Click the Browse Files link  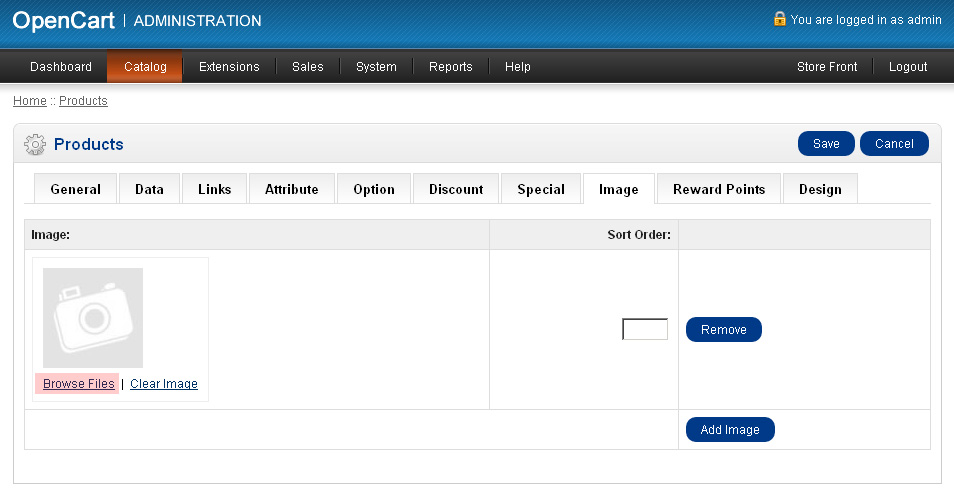[x=78, y=384]
